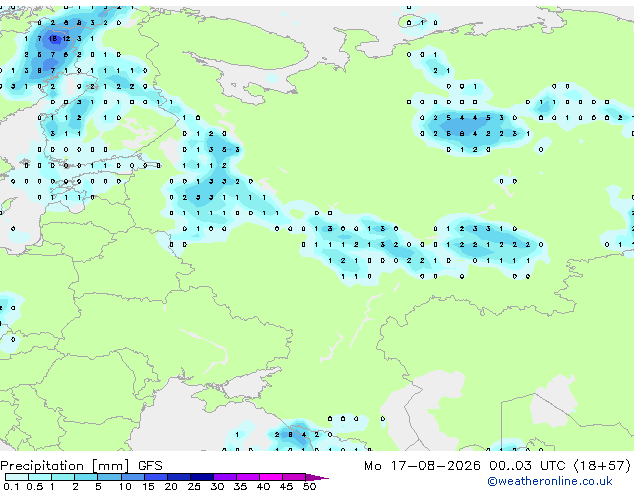Click the "18" precipitation value on map
Image resolution: width=634 pixels, height=490 pixels.
click(x=53, y=39)
